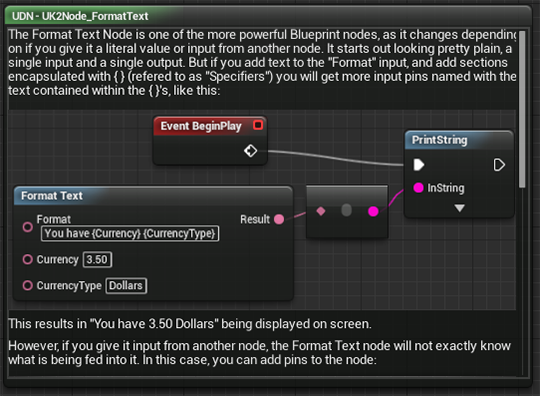Click the PrintString execution input pin

pos(419,165)
